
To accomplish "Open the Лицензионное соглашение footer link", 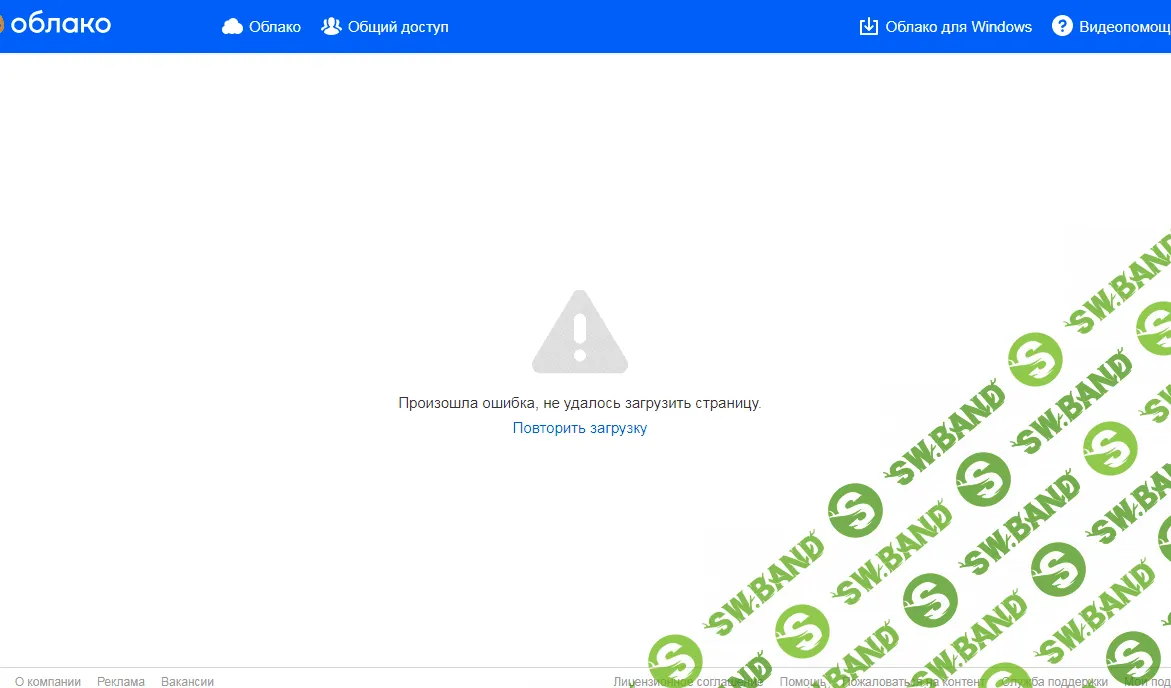I will click(688, 681).
